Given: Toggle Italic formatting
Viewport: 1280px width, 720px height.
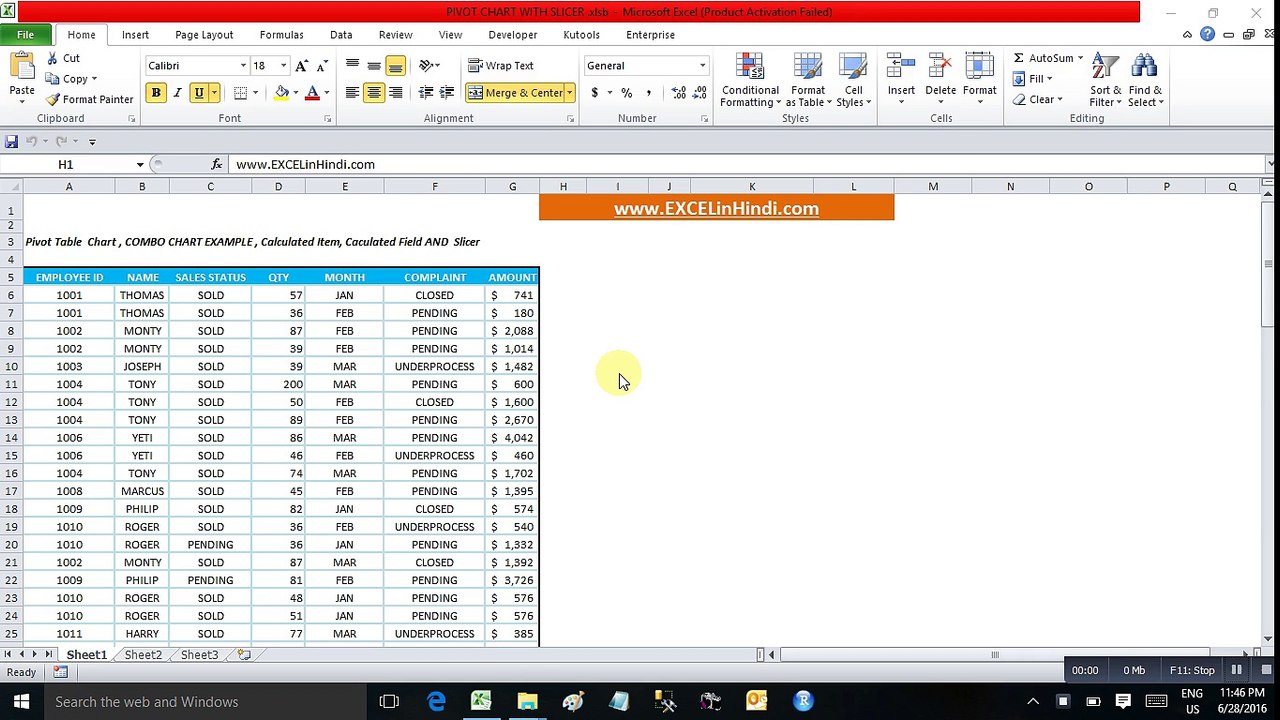Looking at the screenshot, I should [x=178, y=93].
